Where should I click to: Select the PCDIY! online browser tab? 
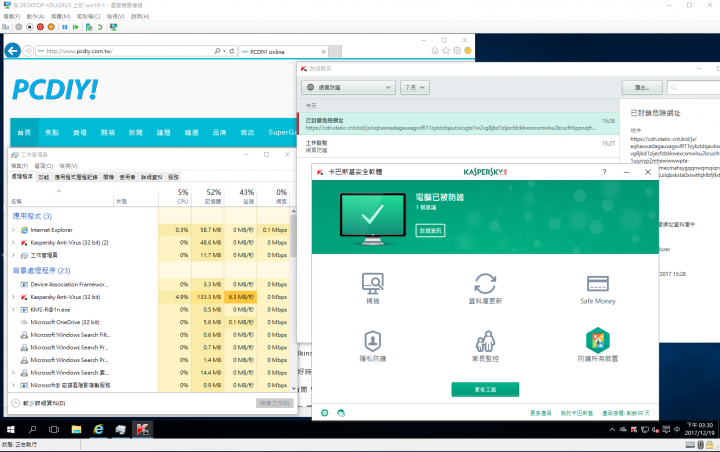click(283, 51)
